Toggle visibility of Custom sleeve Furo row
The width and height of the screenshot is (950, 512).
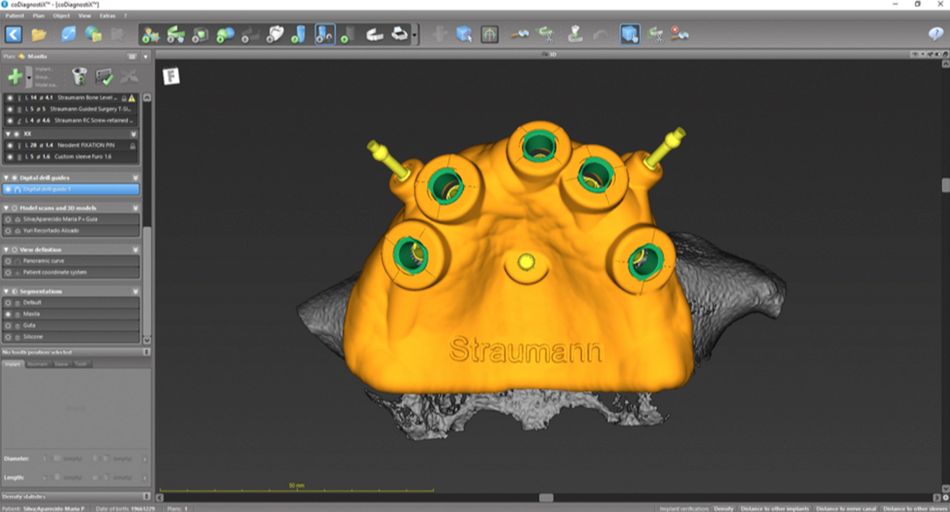coord(10,157)
